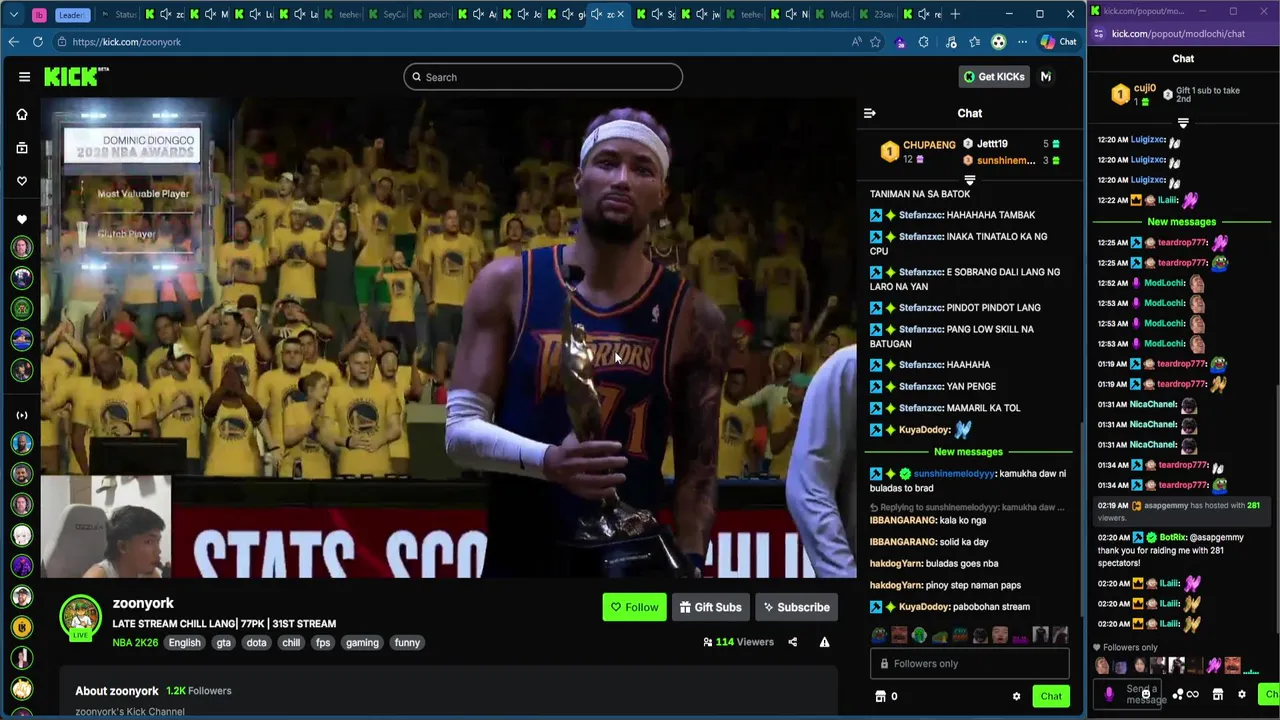Select the dota tag
This screenshot has width=1280, height=720.
pyautogui.click(x=257, y=643)
